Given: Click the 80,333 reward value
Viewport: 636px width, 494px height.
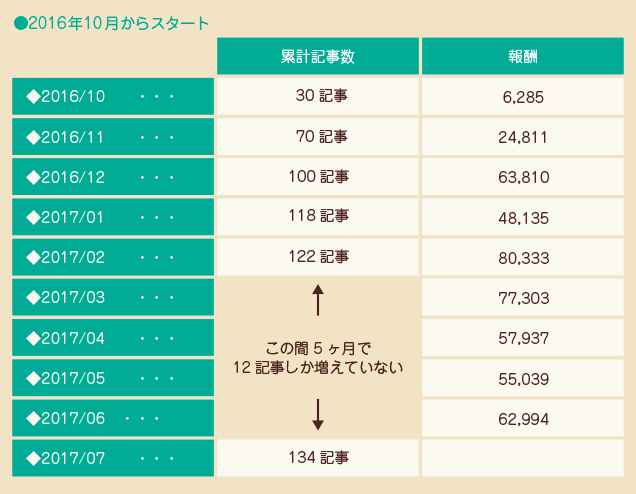Looking at the screenshot, I should click(523, 258).
